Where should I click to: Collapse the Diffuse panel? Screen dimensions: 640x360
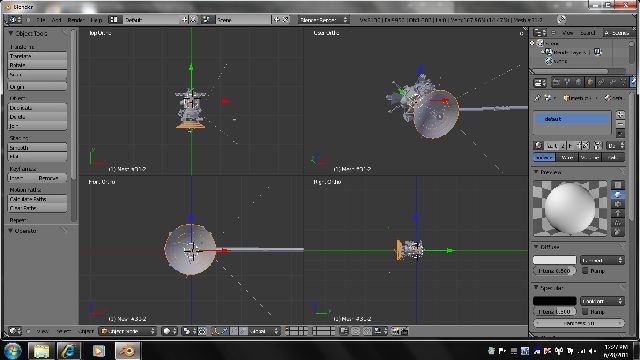(536, 247)
